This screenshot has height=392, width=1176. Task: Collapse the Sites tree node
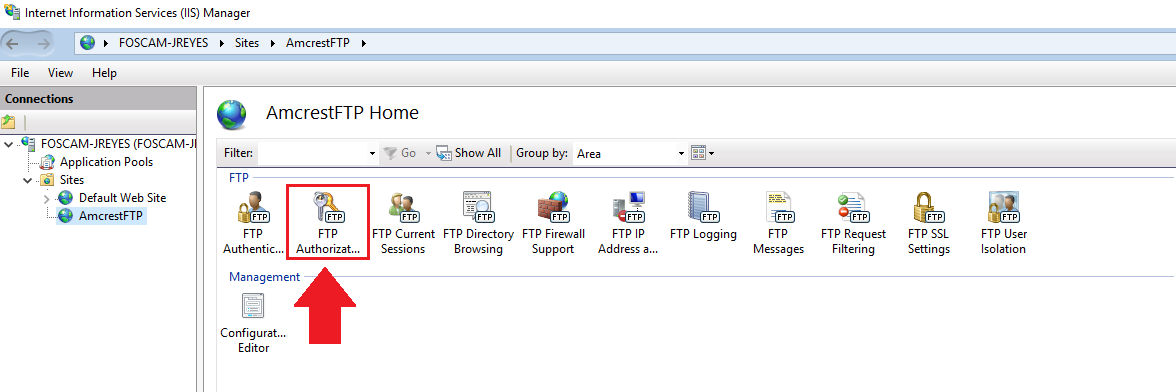(x=27, y=180)
